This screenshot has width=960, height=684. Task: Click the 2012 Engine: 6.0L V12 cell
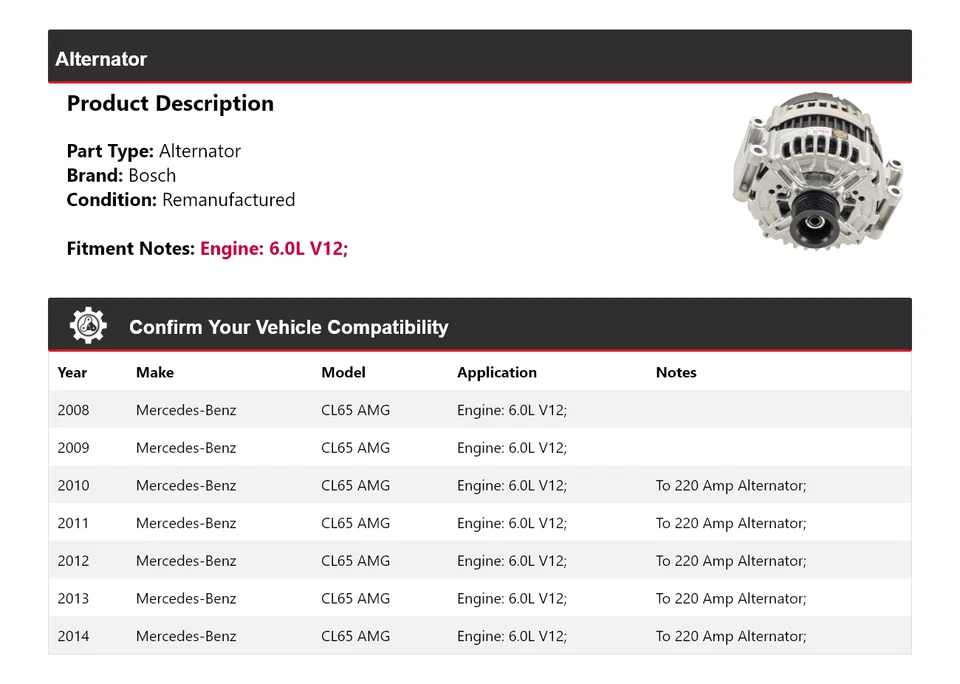(511, 561)
